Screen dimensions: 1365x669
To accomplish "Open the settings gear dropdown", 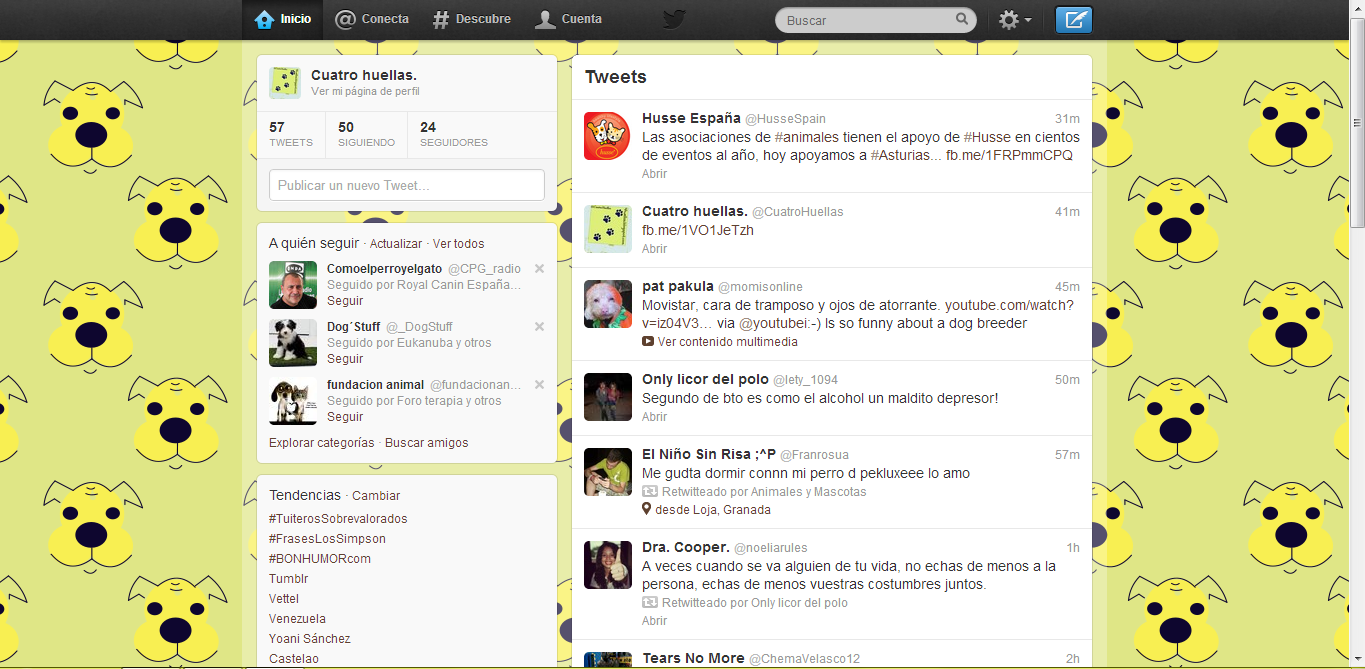I will (1015, 20).
